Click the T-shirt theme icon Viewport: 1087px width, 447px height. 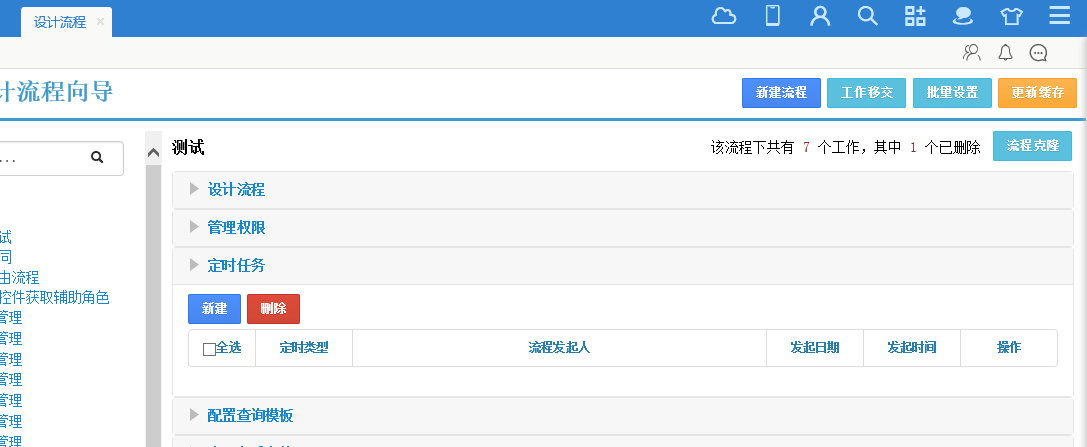pos(1011,16)
